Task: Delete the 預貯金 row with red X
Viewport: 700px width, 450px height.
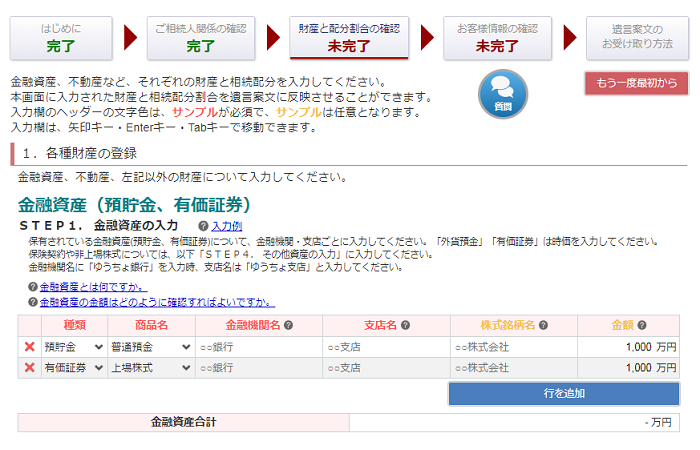Action: pyautogui.click(x=29, y=347)
